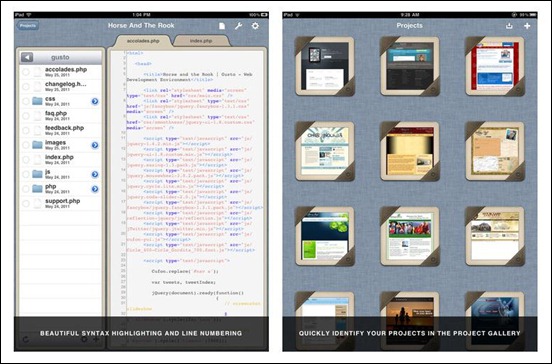Open the red-bordered website project thumbnail

[x=495, y=67]
